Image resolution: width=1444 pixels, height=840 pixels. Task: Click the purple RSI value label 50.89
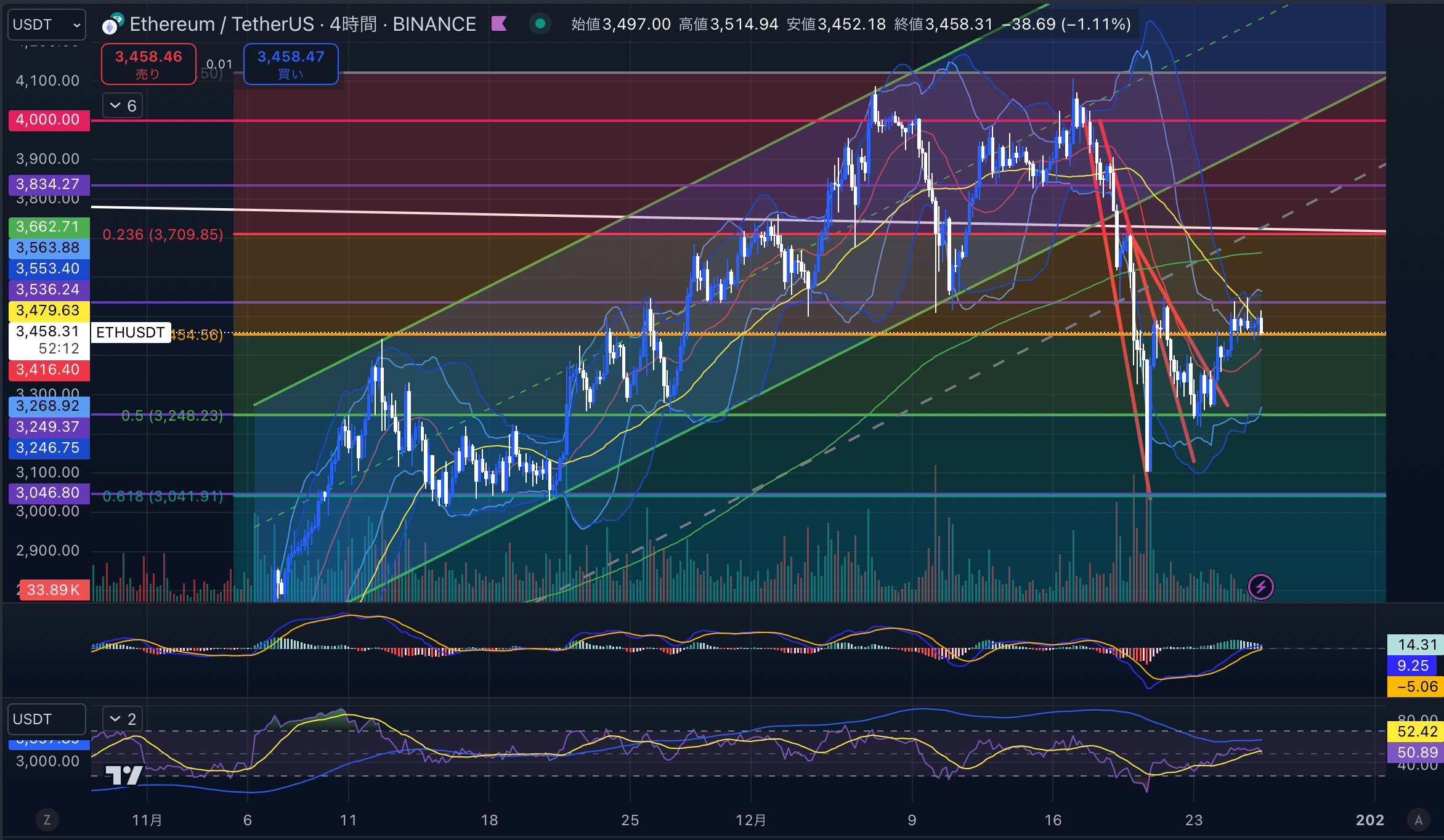[x=1414, y=753]
